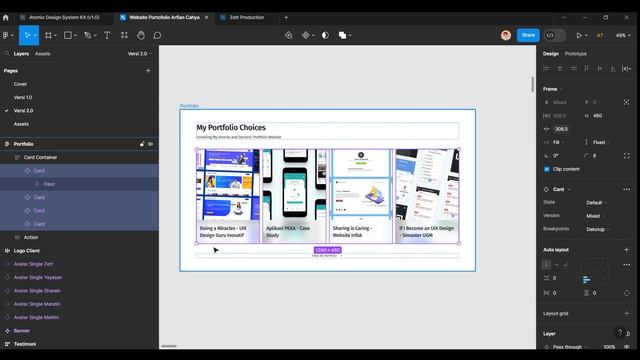Open the Versi 1.0 page

click(23, 98)
